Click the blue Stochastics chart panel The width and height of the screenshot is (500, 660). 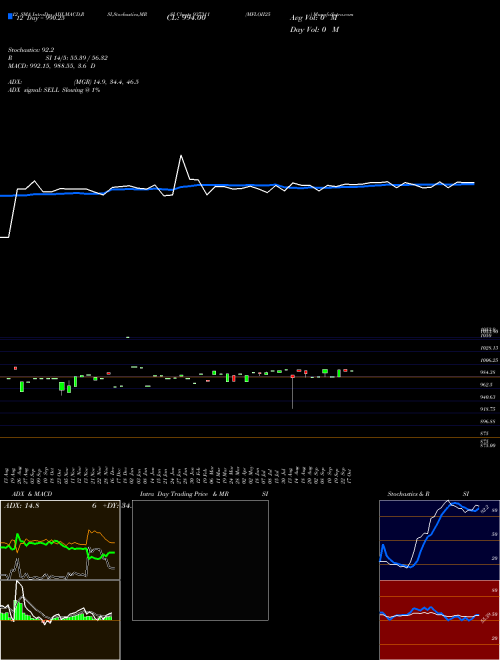tap(439, 540)
